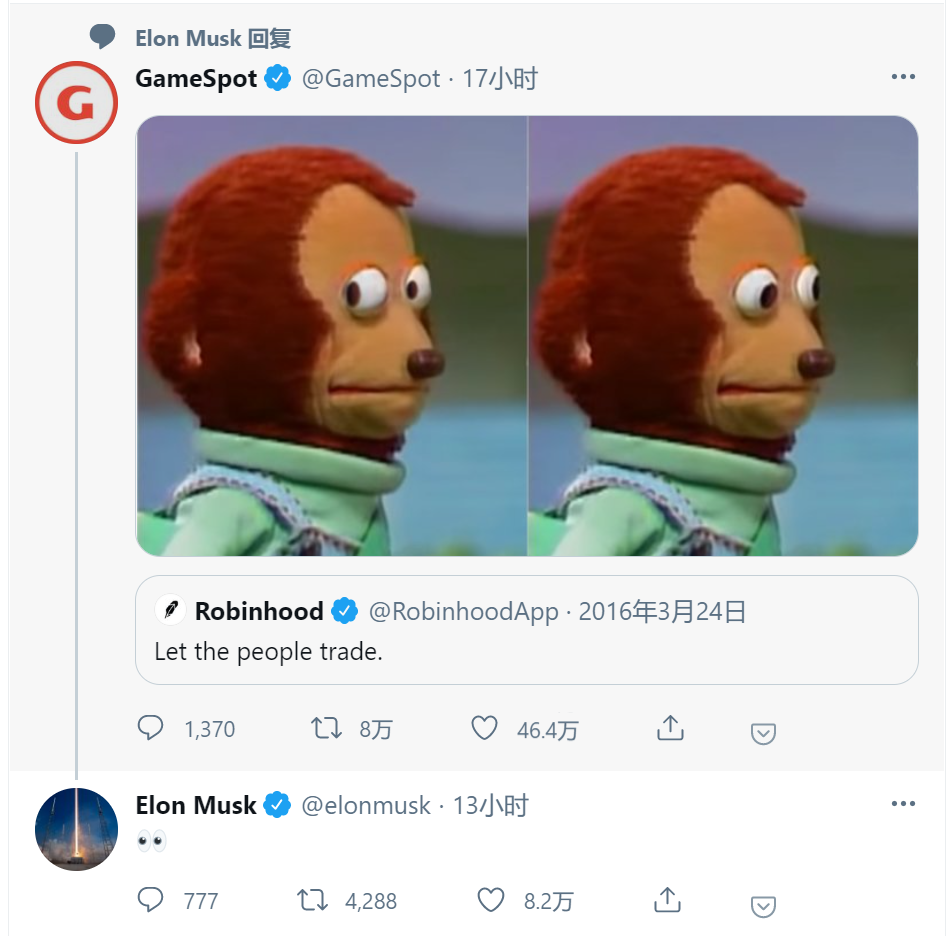Reply to the GameSpot tweet

(x=151, y=729)
